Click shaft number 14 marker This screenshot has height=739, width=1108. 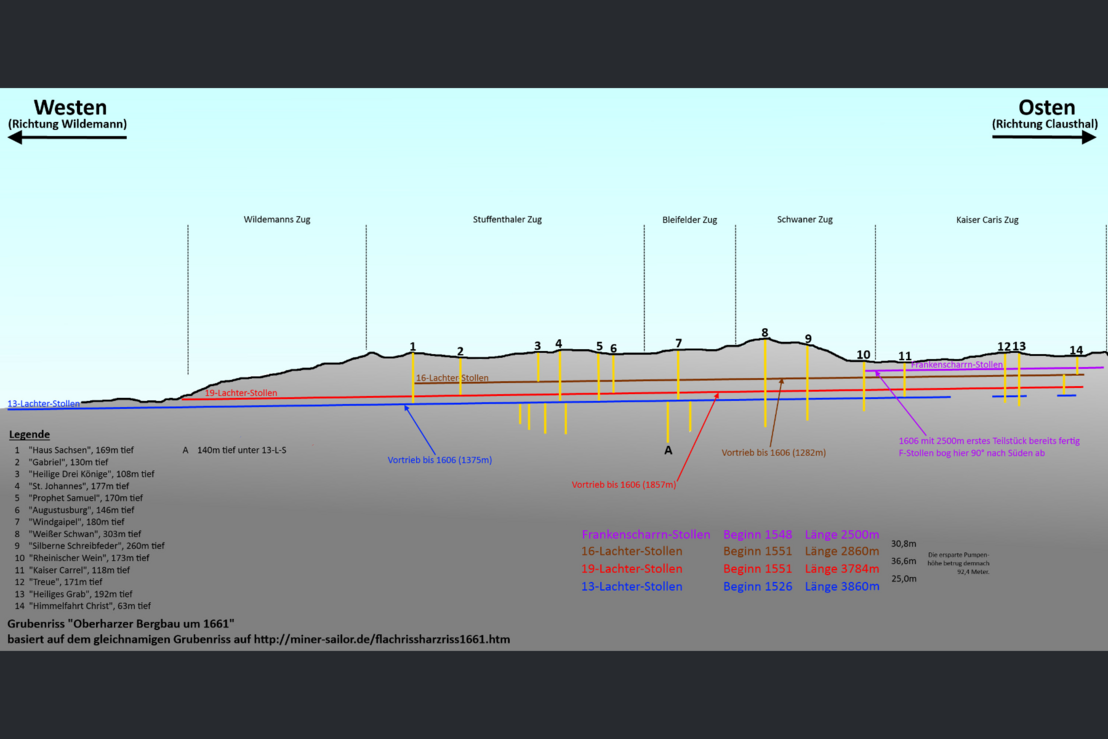(x=1076, y=350)
